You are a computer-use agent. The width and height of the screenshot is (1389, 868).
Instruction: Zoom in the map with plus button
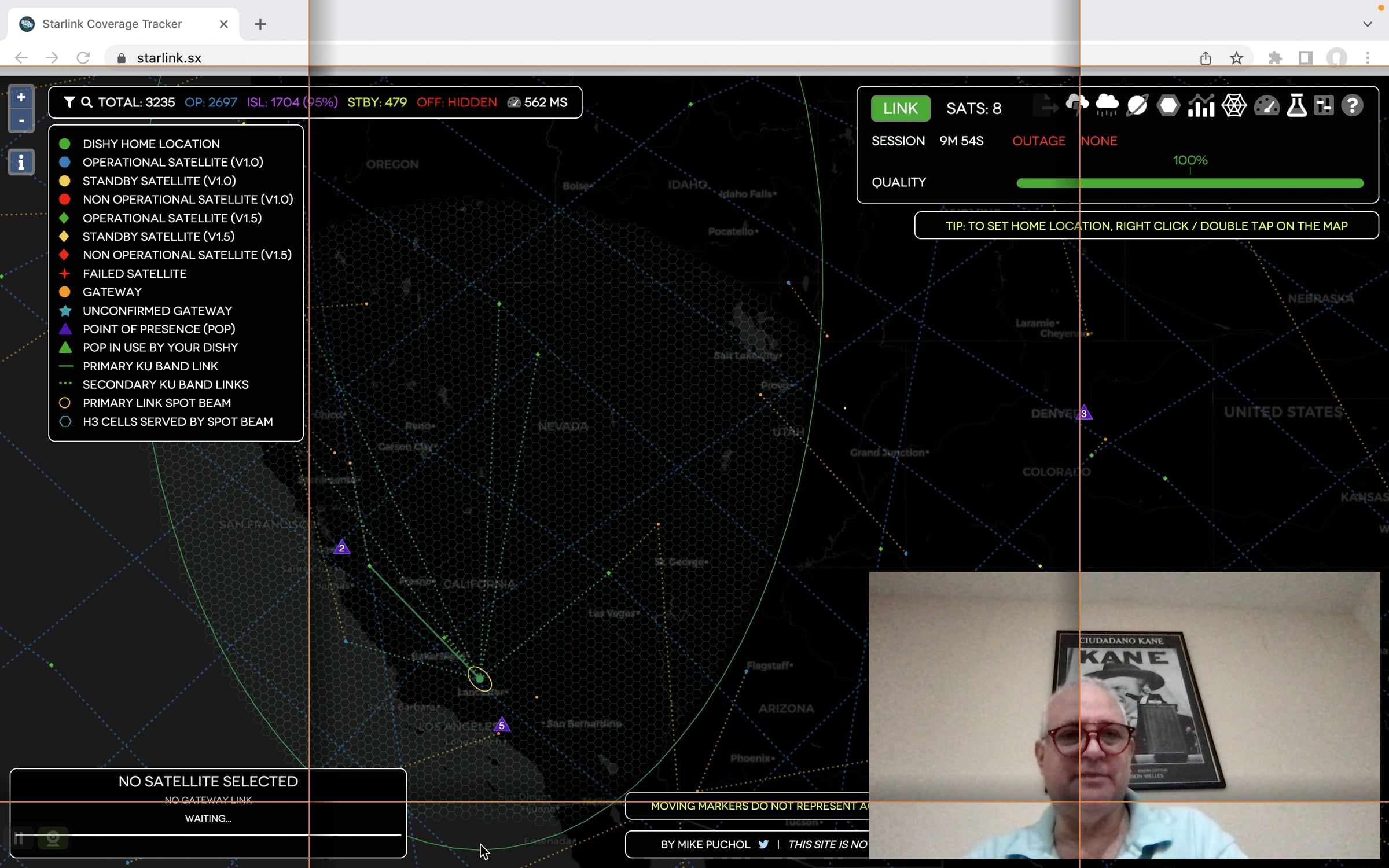click(21, 97)
